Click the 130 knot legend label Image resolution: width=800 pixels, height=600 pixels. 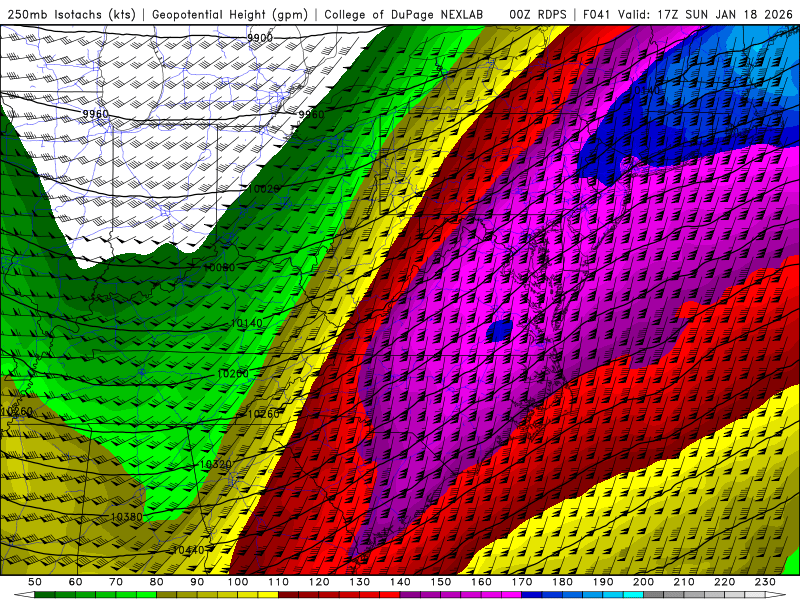tap(360, 582)
